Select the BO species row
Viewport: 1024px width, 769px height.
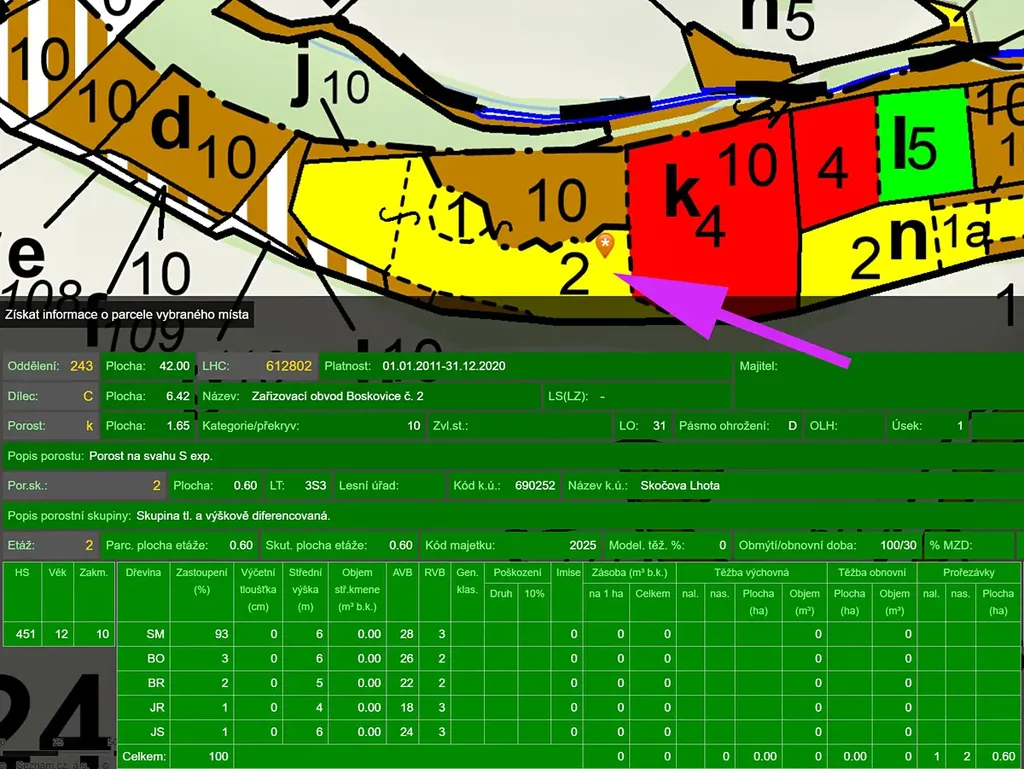(x=155, y=658)
